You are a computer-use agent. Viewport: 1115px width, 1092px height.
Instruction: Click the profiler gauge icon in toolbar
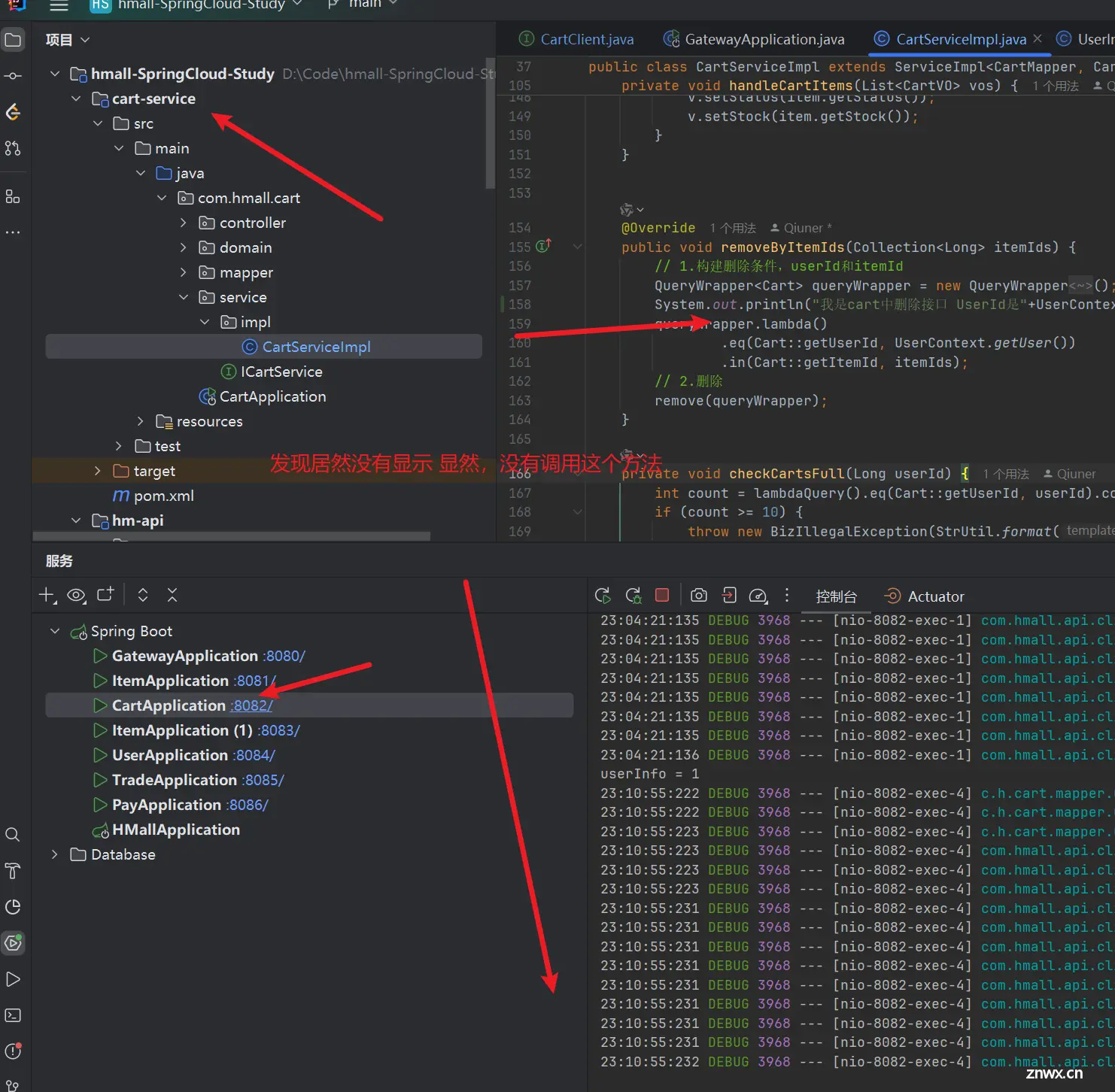pyautogui.click(x=758, y=596)
